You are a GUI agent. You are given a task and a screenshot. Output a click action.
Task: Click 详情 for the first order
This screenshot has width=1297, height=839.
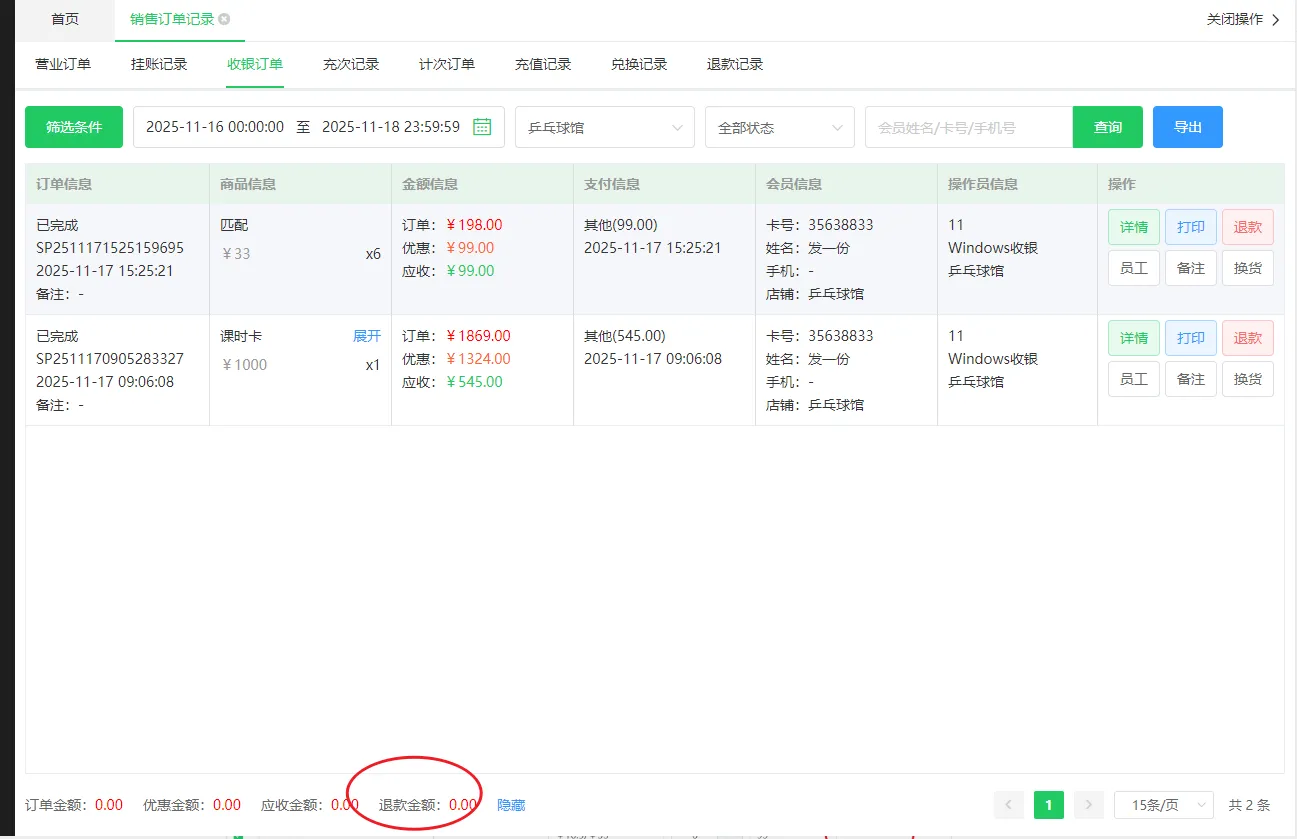click(x=1133, y=227)
